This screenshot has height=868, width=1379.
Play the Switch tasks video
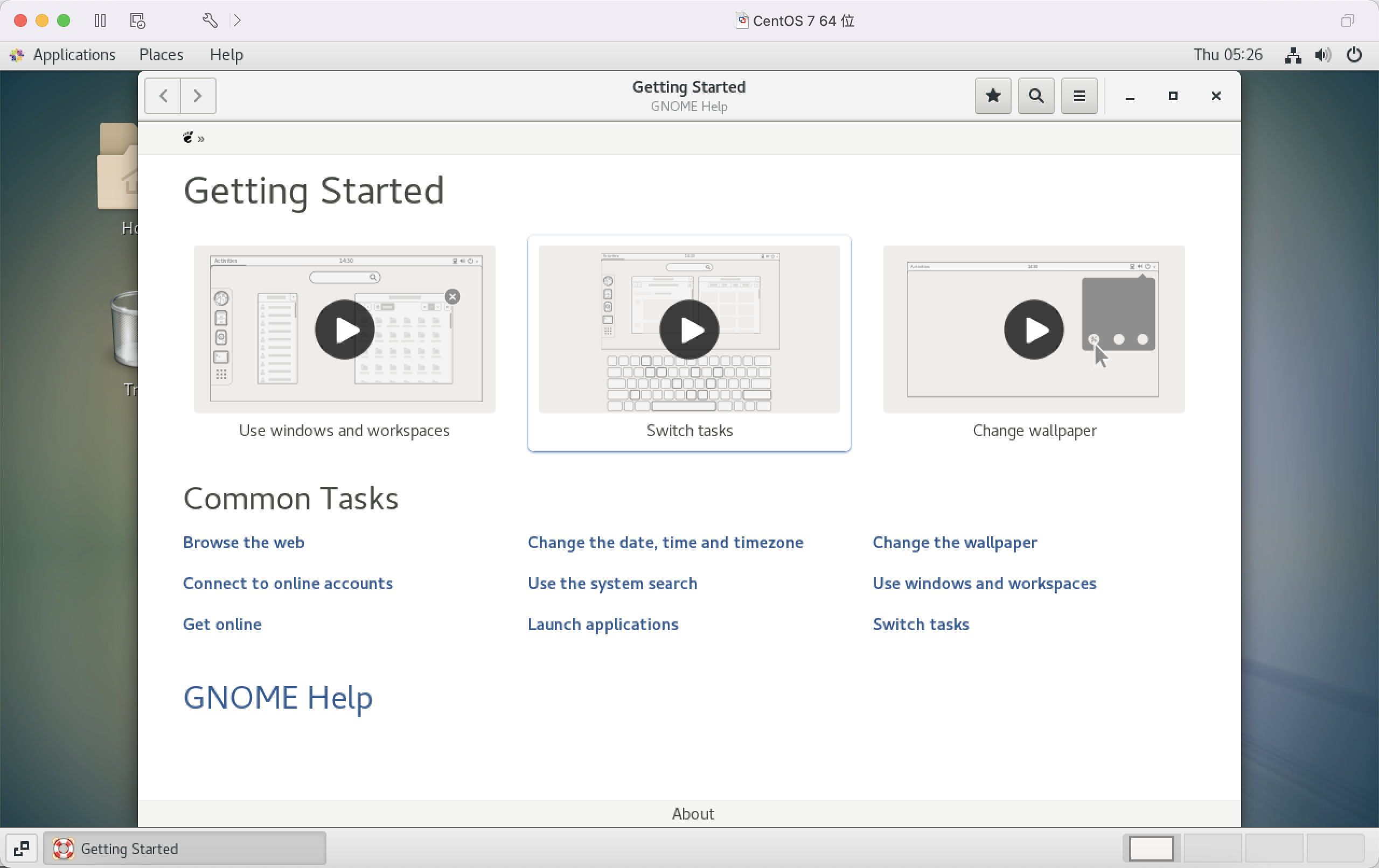[x=689, y=329]
